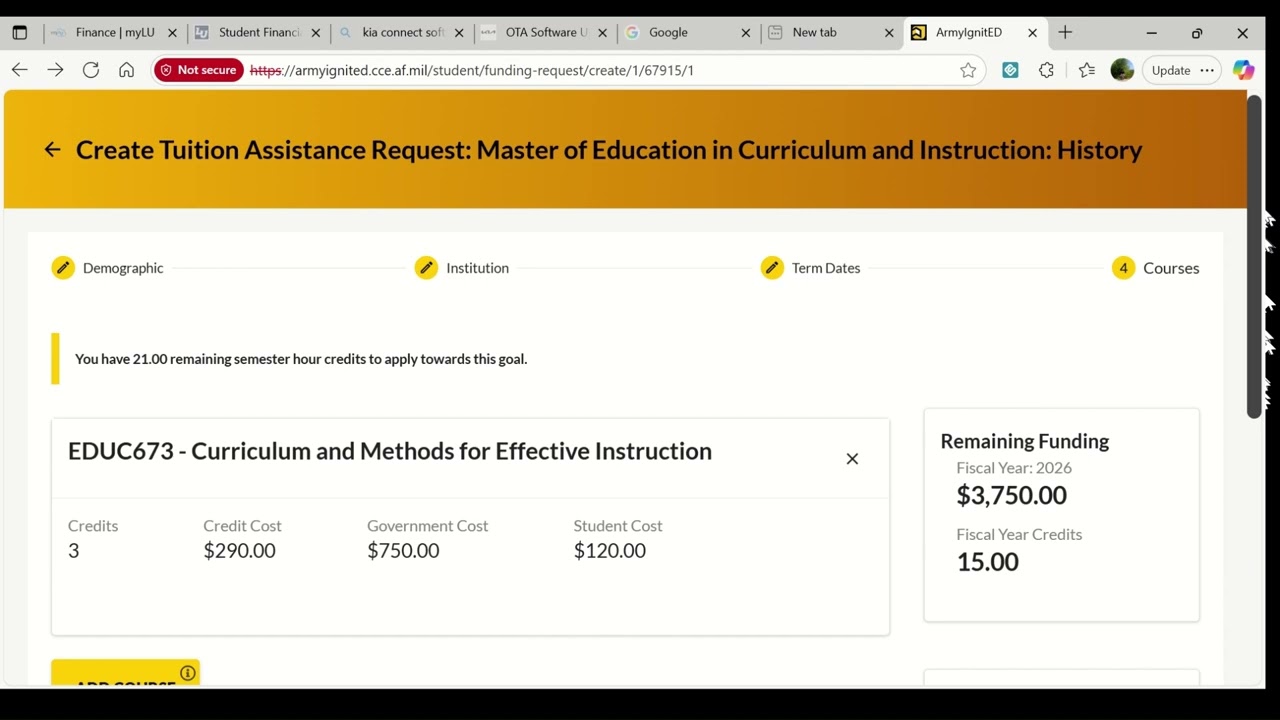The width and height of the screenshot is (1280, 720).
Task: Close the kia connect tab
Action: pyautogui.click(x=459, y=32)
